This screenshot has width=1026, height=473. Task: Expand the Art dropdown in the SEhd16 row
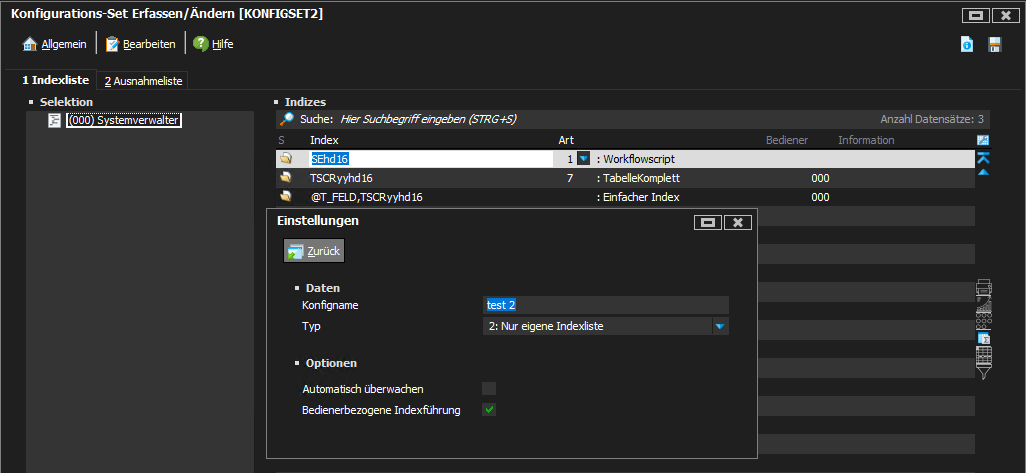[584, 158]
